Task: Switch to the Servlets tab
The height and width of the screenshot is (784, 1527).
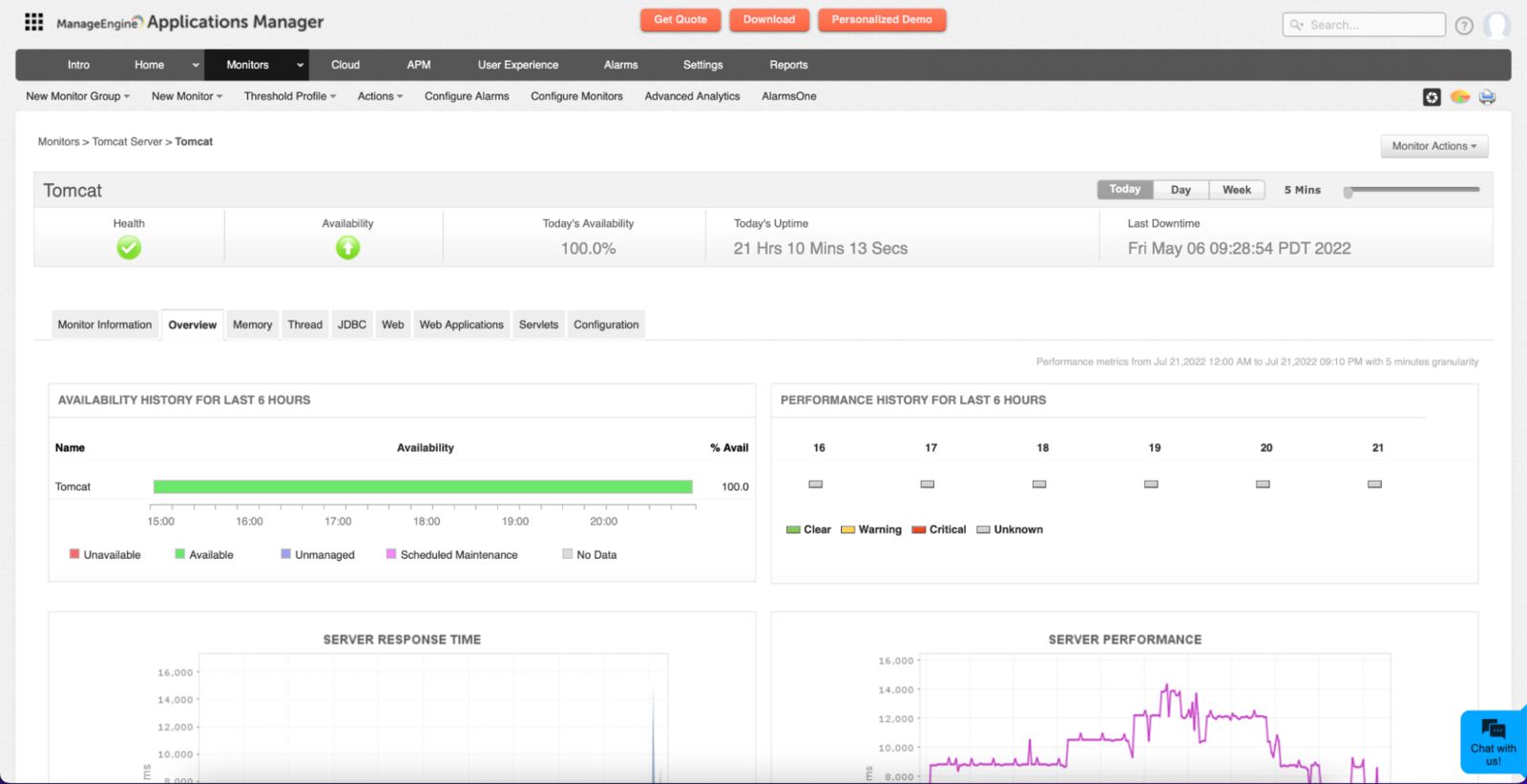Action: pyautogui.click(x=538, y=324)
